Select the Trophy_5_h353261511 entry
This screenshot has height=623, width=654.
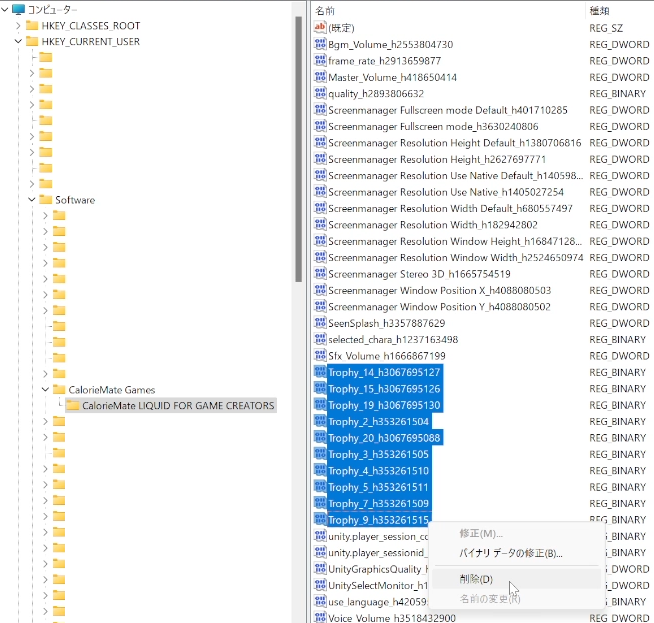[378, 487]
